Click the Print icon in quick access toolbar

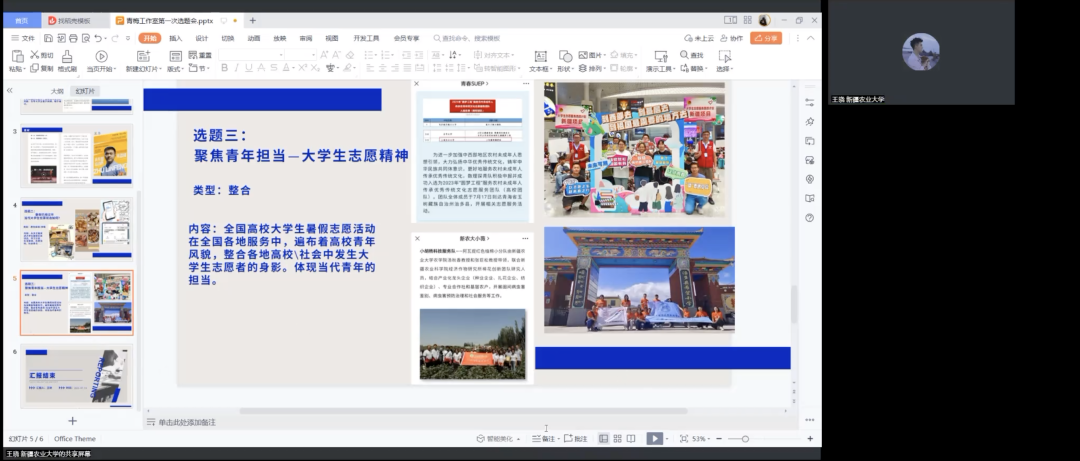coord(73,39)
